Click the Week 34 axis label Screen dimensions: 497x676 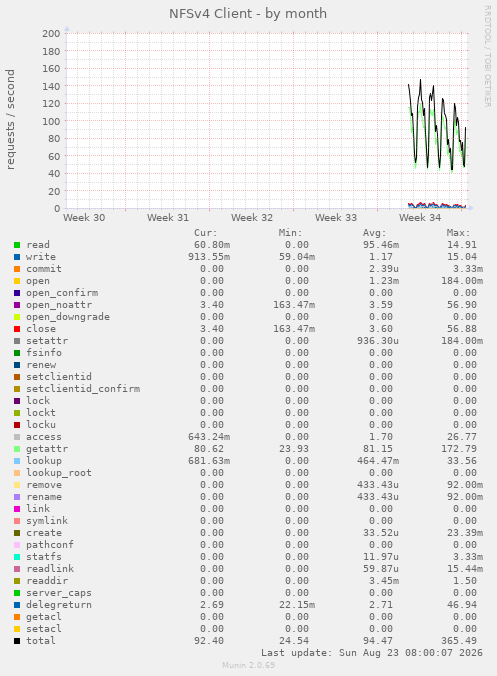click(x=420, y=218)
